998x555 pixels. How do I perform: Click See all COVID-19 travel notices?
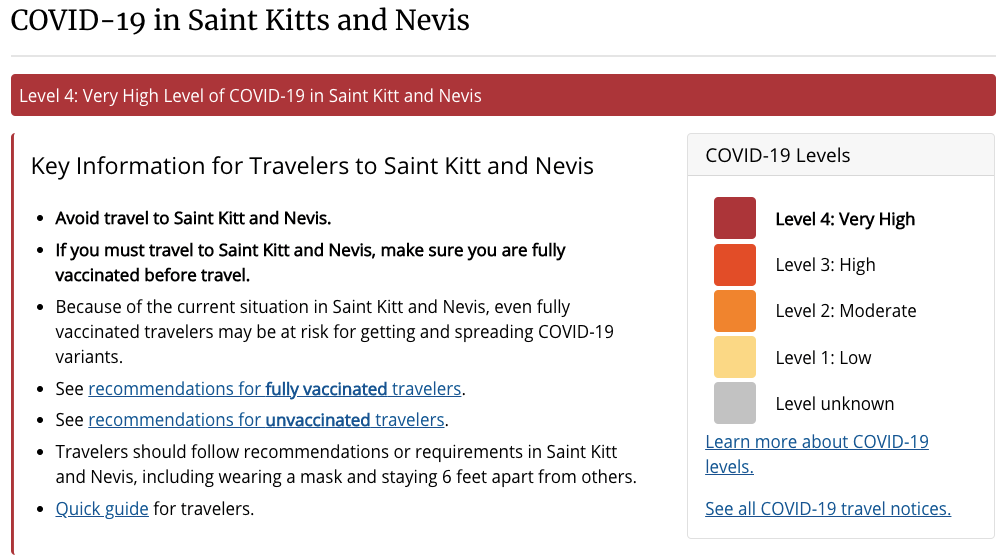coord(827,509)
